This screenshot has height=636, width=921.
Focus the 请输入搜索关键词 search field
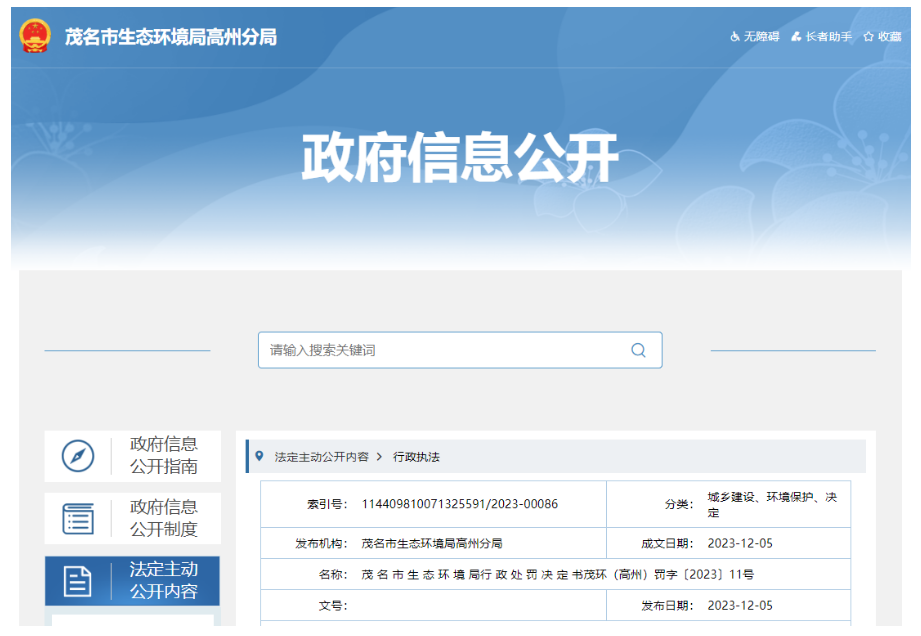(440, 350)
